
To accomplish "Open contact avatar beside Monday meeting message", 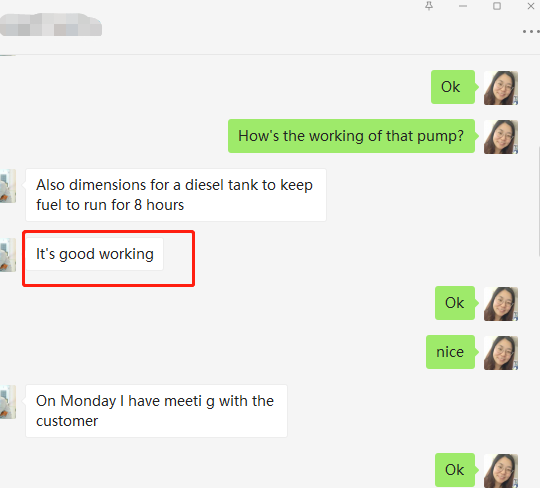I will [8, 402].
